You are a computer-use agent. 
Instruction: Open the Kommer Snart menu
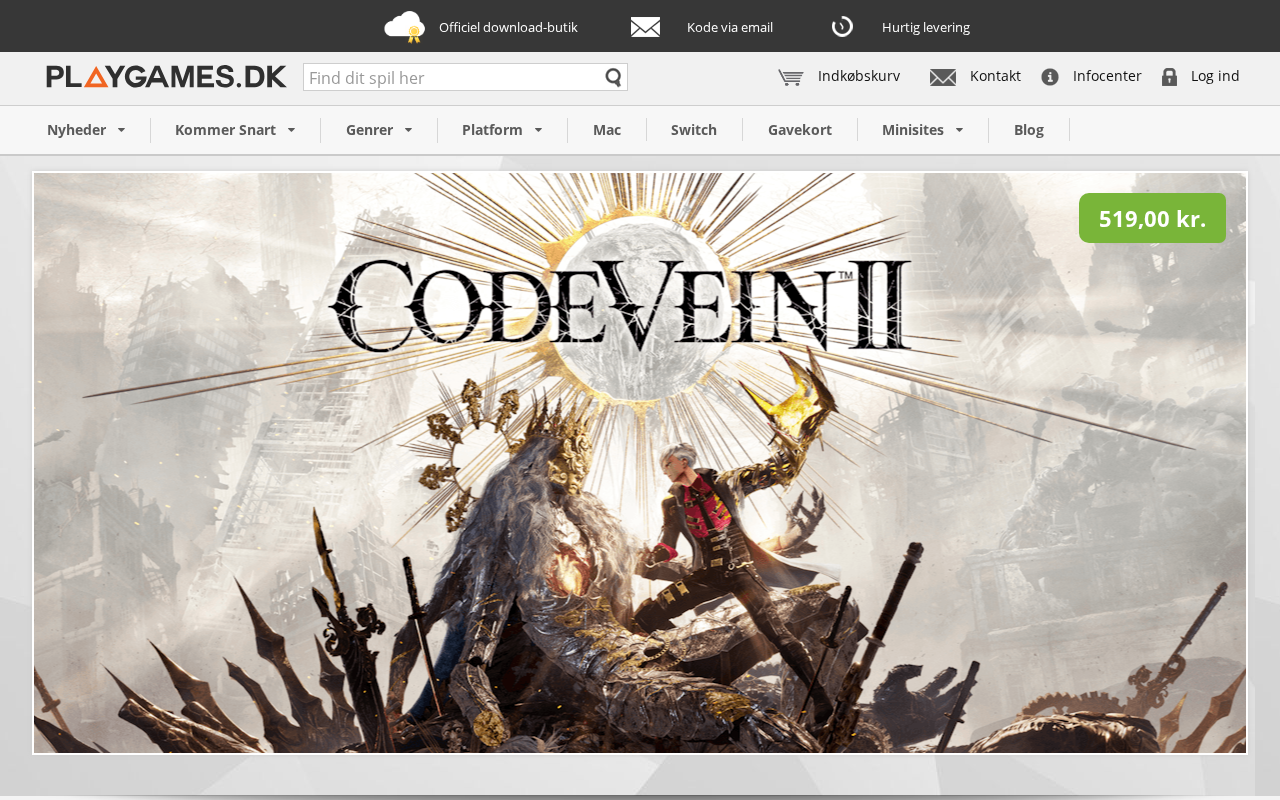[225, 130]
